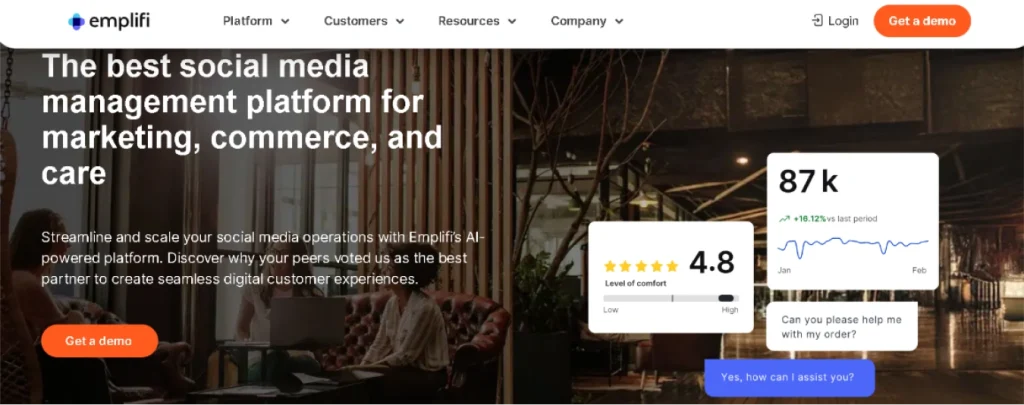Click the 4.8 rating score
The width and height of the screenshot is (1024, 405).
(712, 263)
